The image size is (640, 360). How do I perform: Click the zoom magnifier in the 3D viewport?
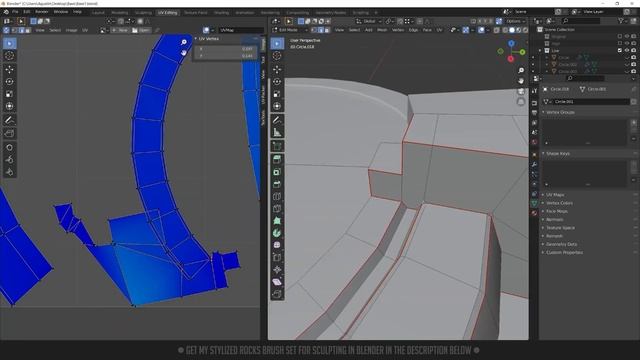(521, 71)
